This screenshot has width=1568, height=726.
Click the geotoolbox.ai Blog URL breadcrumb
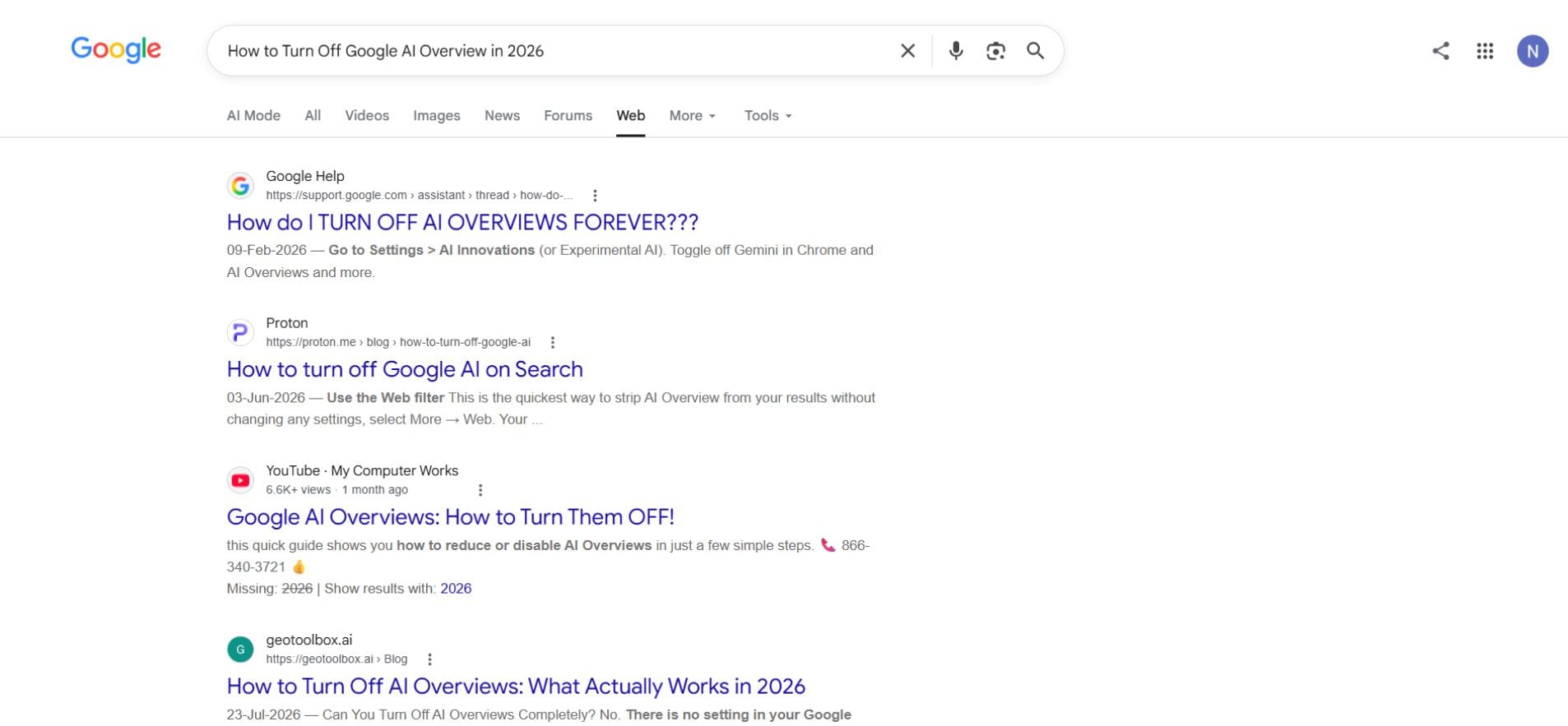pyautogui.click(x=336, y=659)
